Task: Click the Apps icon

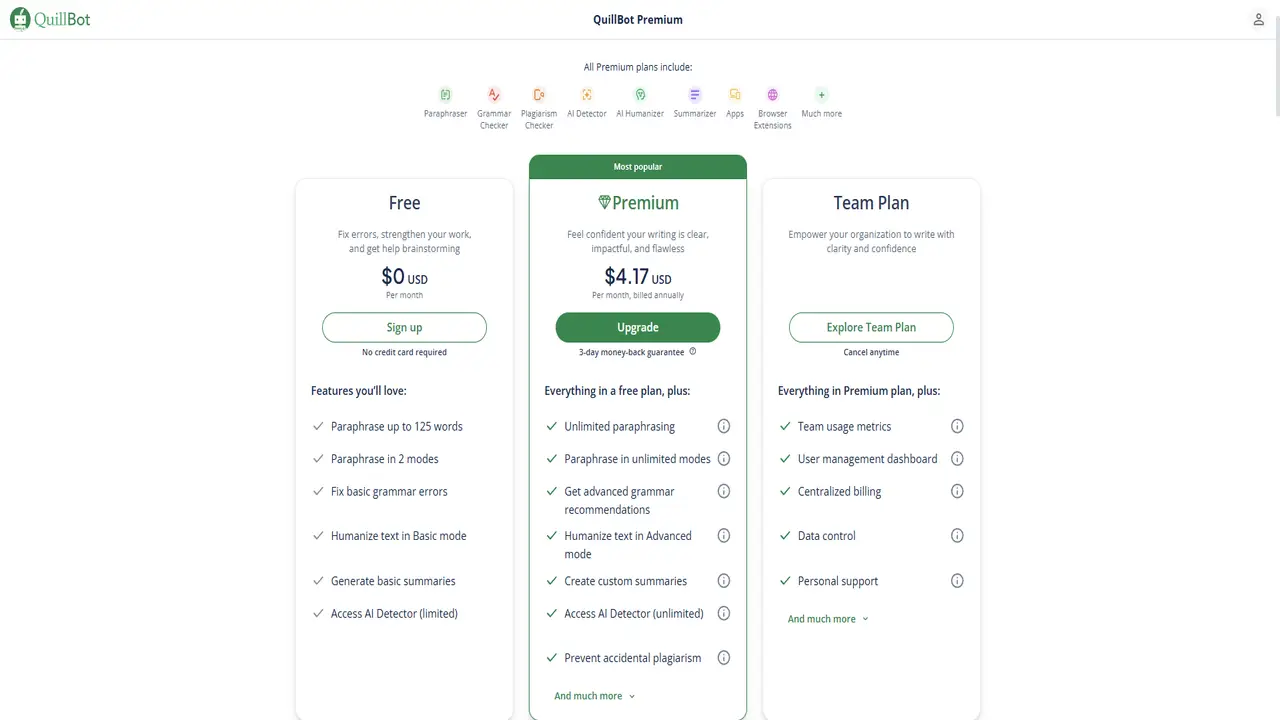Action: [735, 94]
